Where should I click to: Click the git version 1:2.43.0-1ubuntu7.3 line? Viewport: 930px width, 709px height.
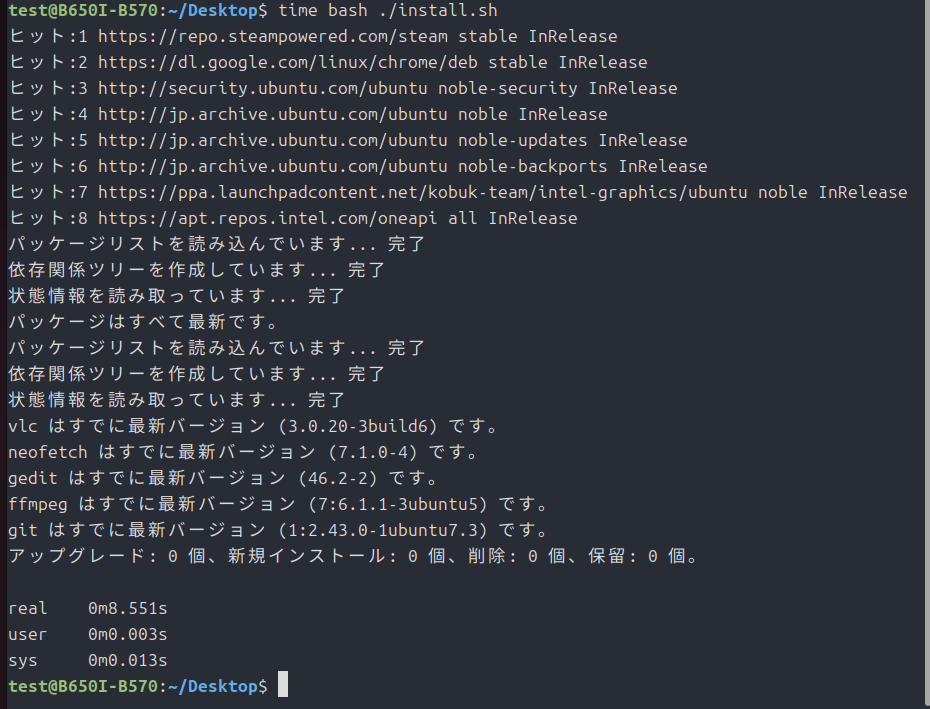(x=279, y=530)
